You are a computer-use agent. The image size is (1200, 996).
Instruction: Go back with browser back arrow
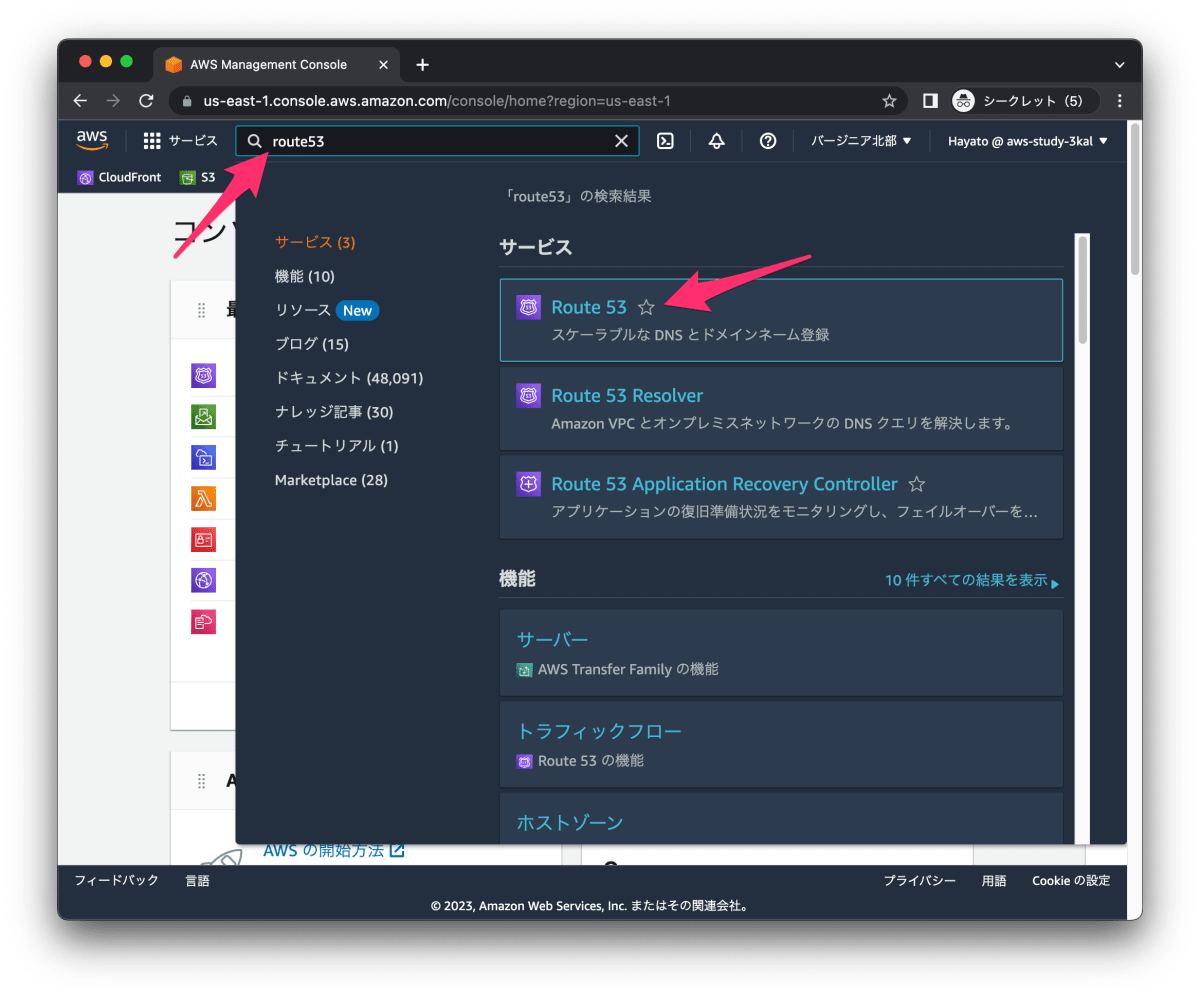coord(81,101)
